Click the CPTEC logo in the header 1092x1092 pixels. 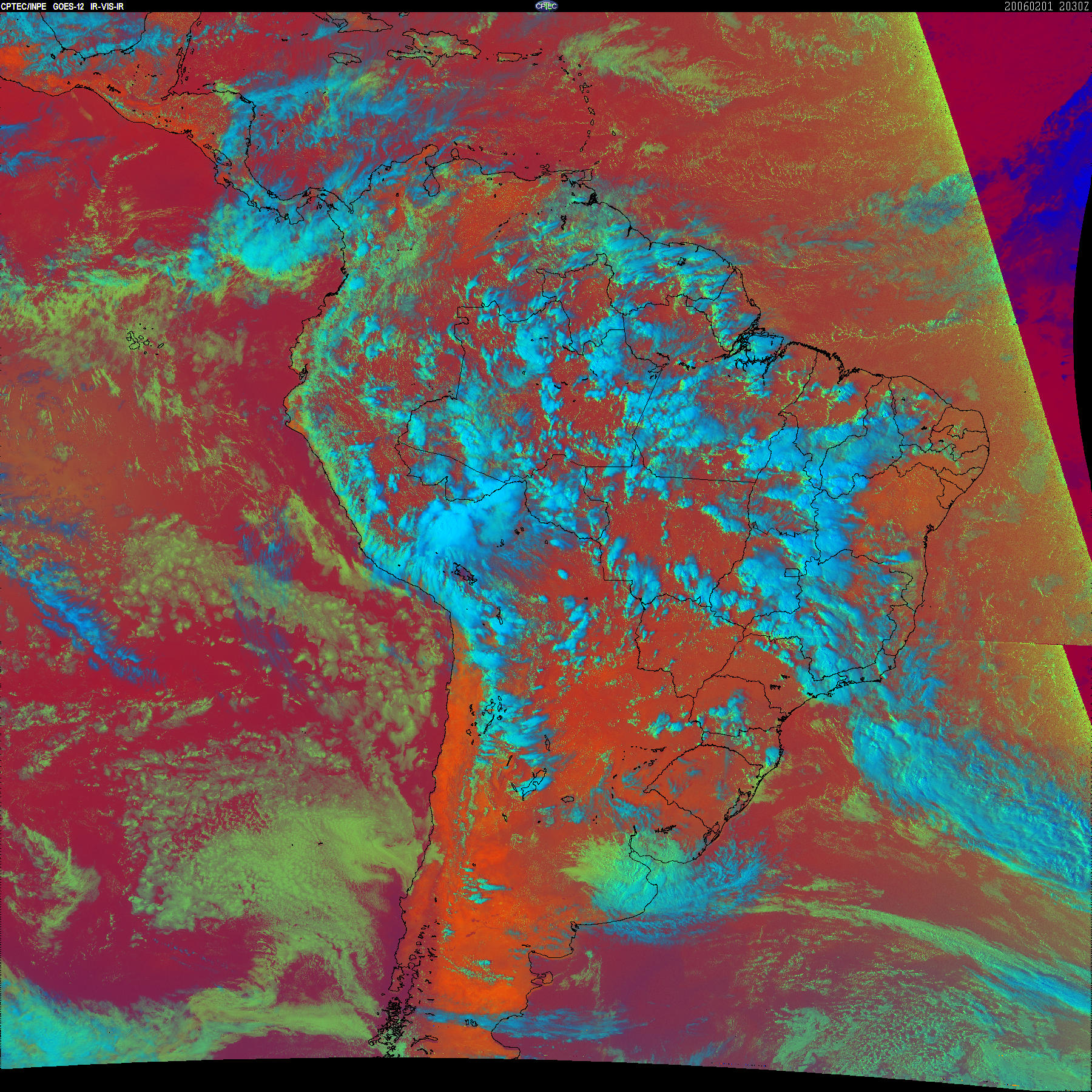point(546,6)
